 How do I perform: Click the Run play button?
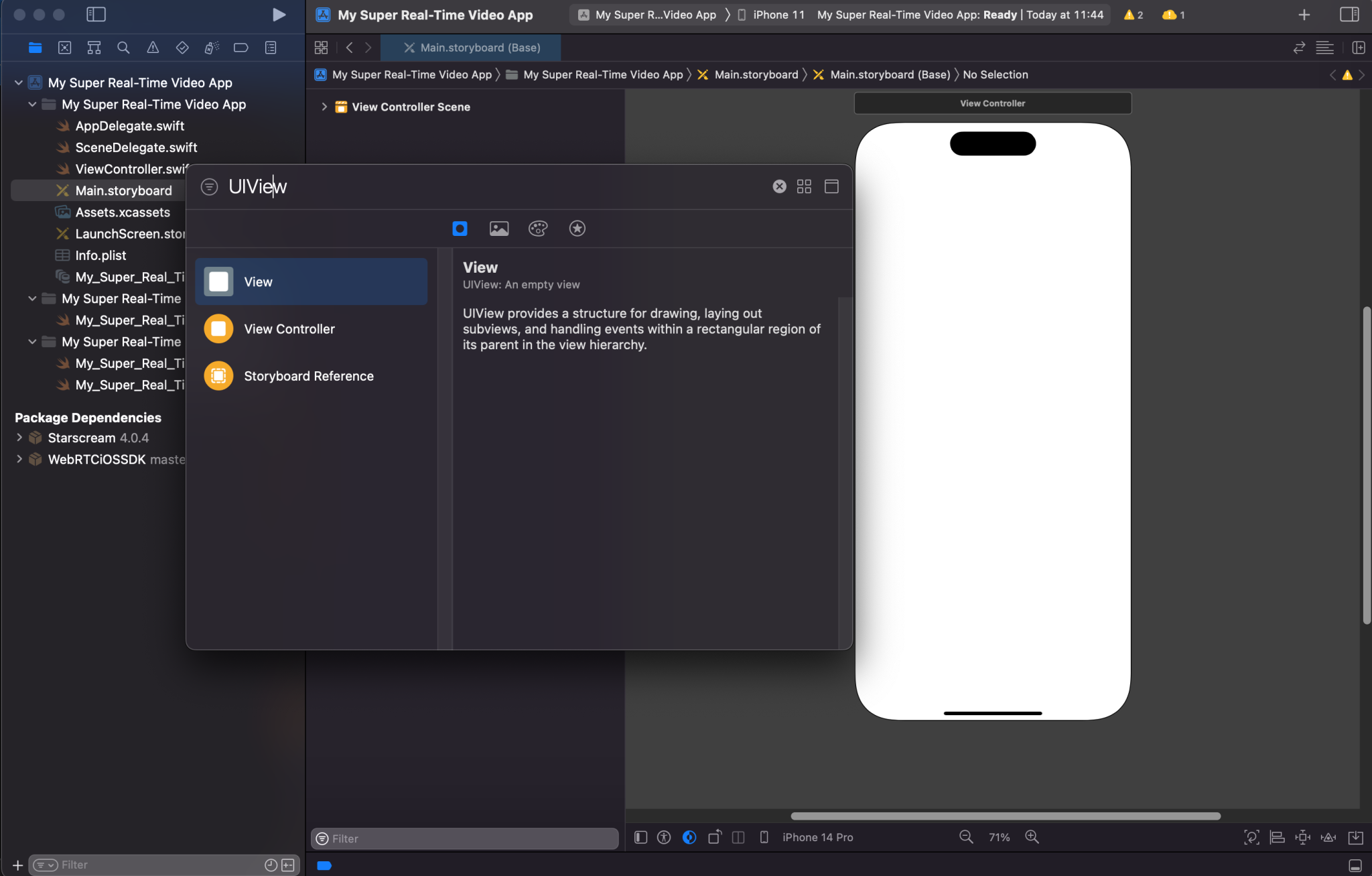(x=279, y=15)
